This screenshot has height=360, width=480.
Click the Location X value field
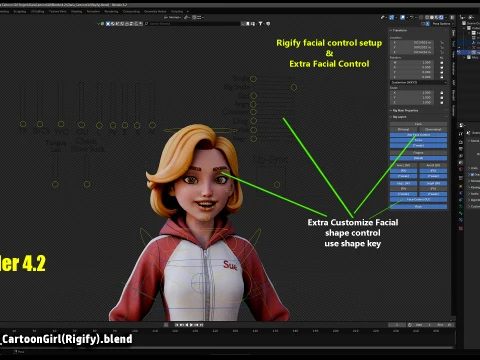tap(412, 43)
